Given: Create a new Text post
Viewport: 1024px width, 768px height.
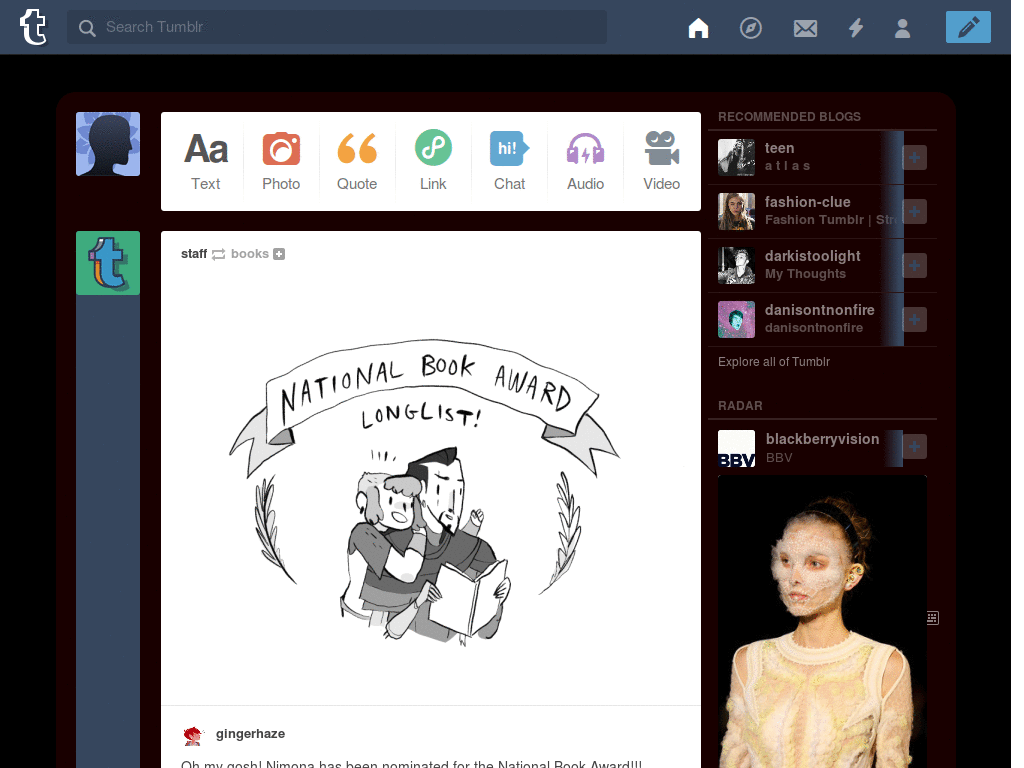Looking at the screenshot, I should point(206,161).
